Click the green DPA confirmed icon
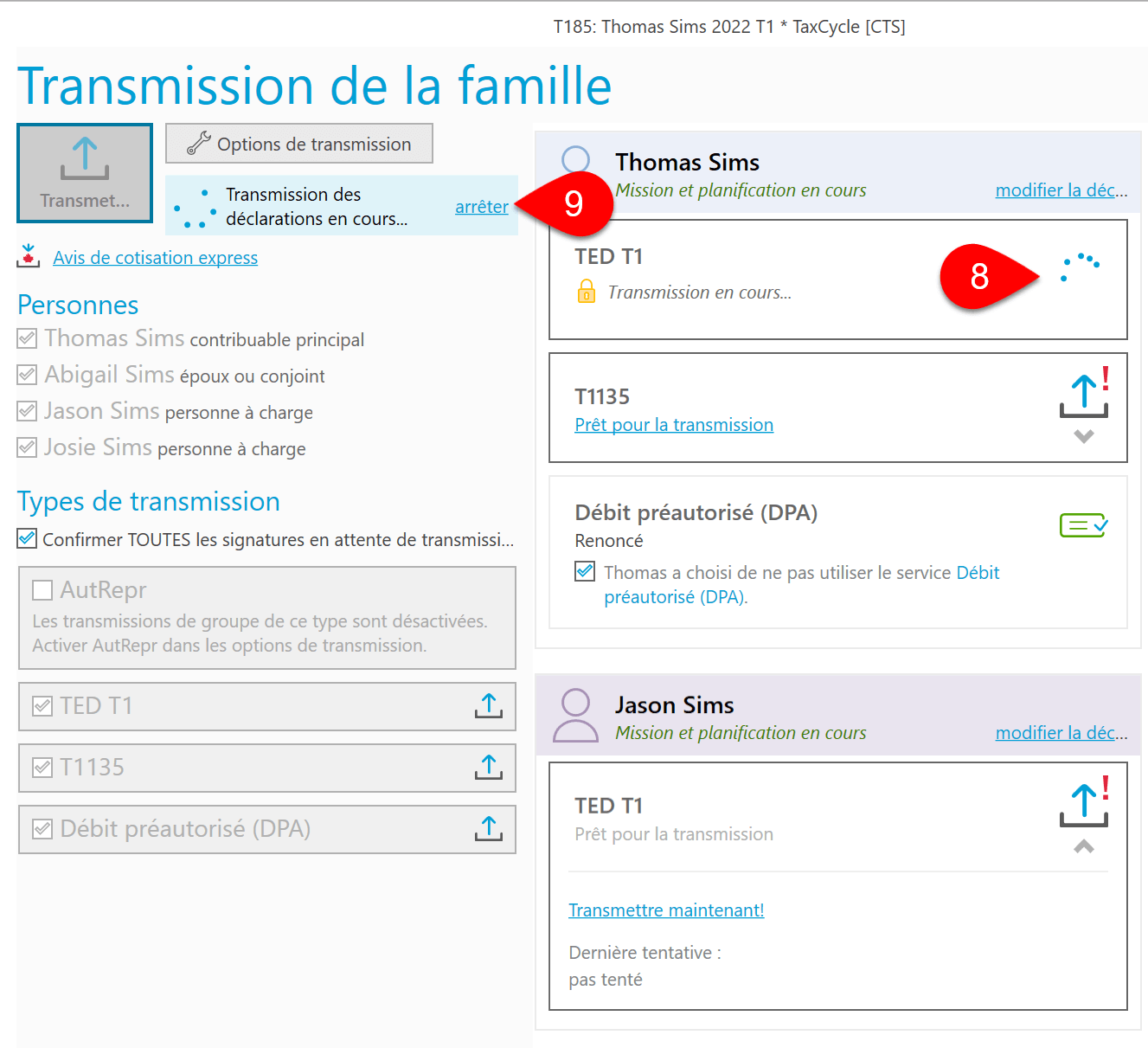1148x1048 pixels. pos(1084,525)
